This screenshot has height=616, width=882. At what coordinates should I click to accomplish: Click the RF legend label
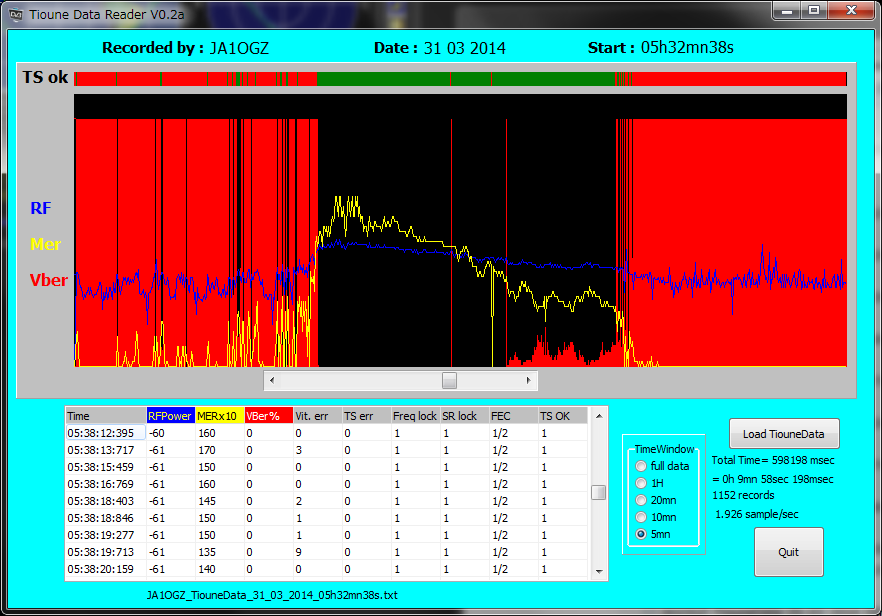click(x=40, y=208)
